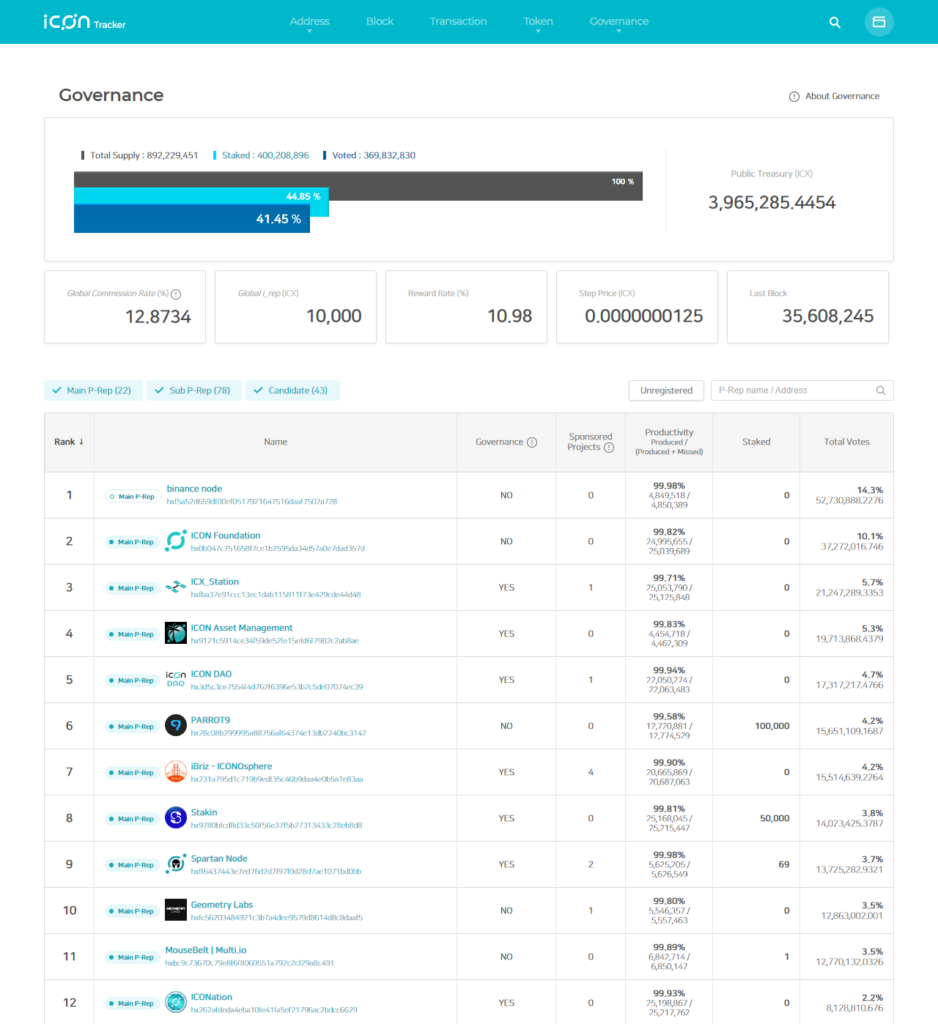Click Staked column header
The height and width of the screenshot is (1024, 938).
(756, 442)
